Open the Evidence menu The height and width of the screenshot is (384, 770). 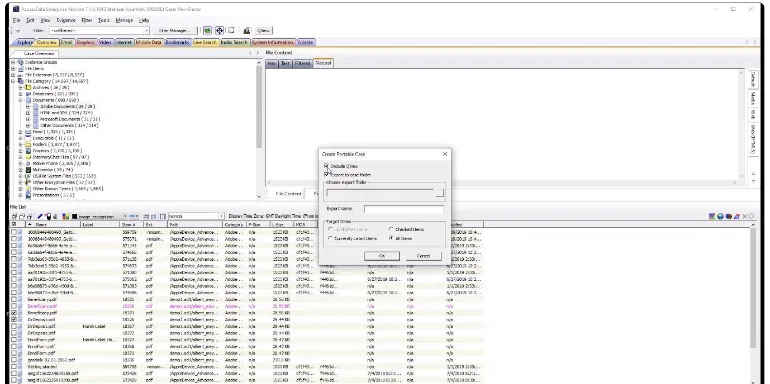(66, 21)
